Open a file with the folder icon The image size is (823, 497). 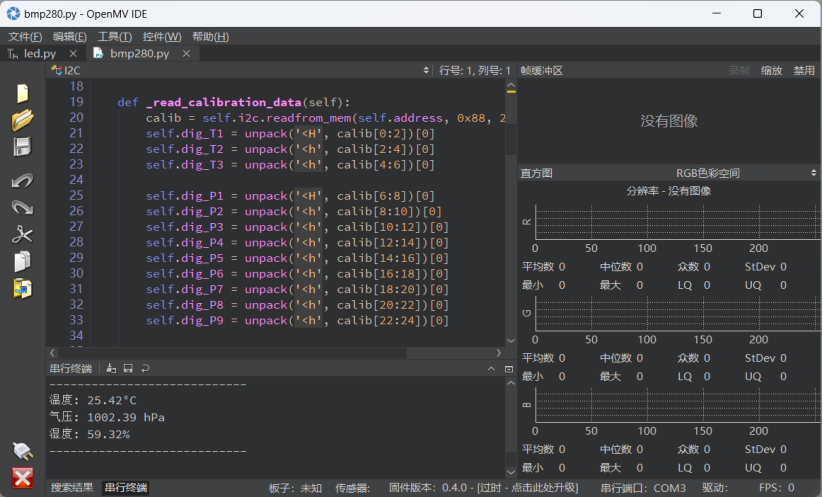(22, 120)
